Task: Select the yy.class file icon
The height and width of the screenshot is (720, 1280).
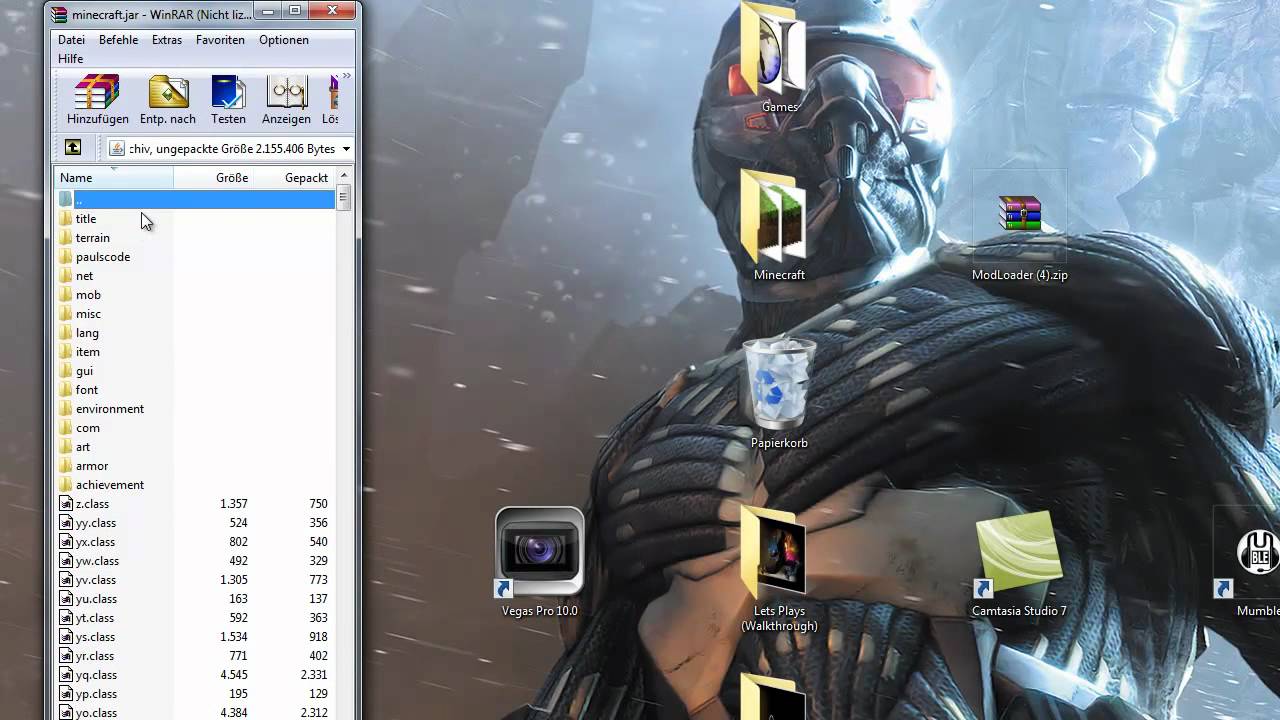Action: click(x=65, y=523)
